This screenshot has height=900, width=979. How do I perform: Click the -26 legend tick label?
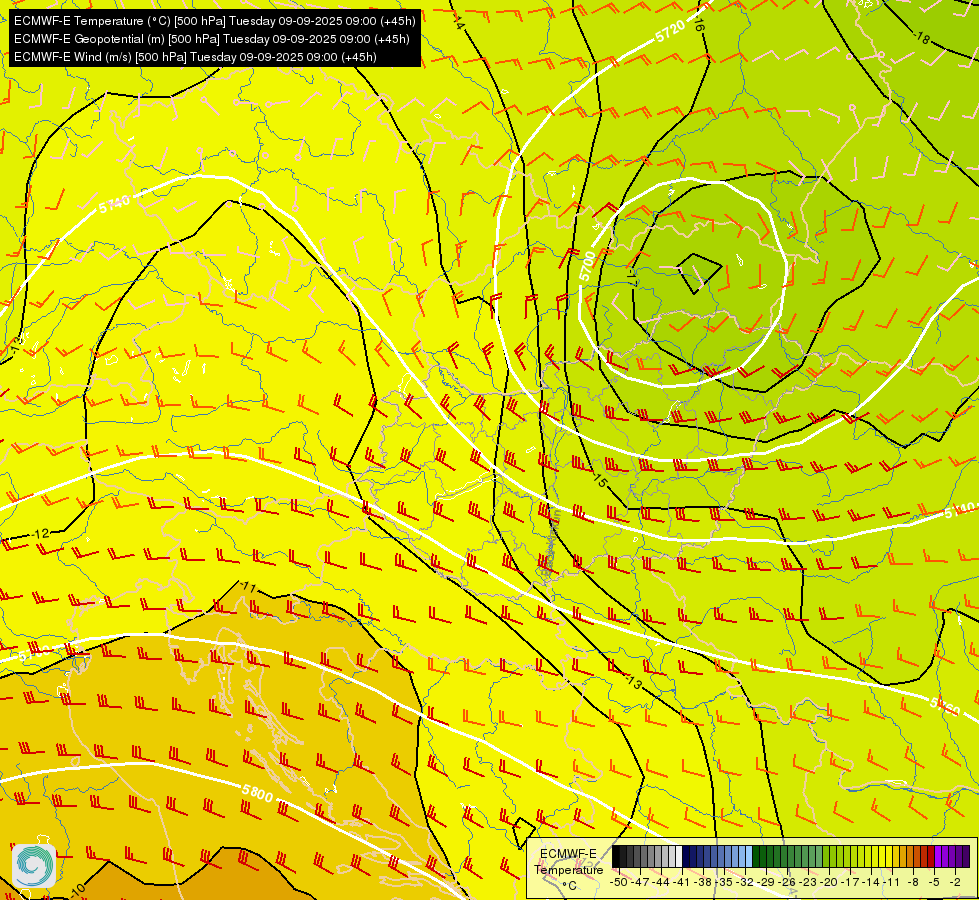point(787,882)
